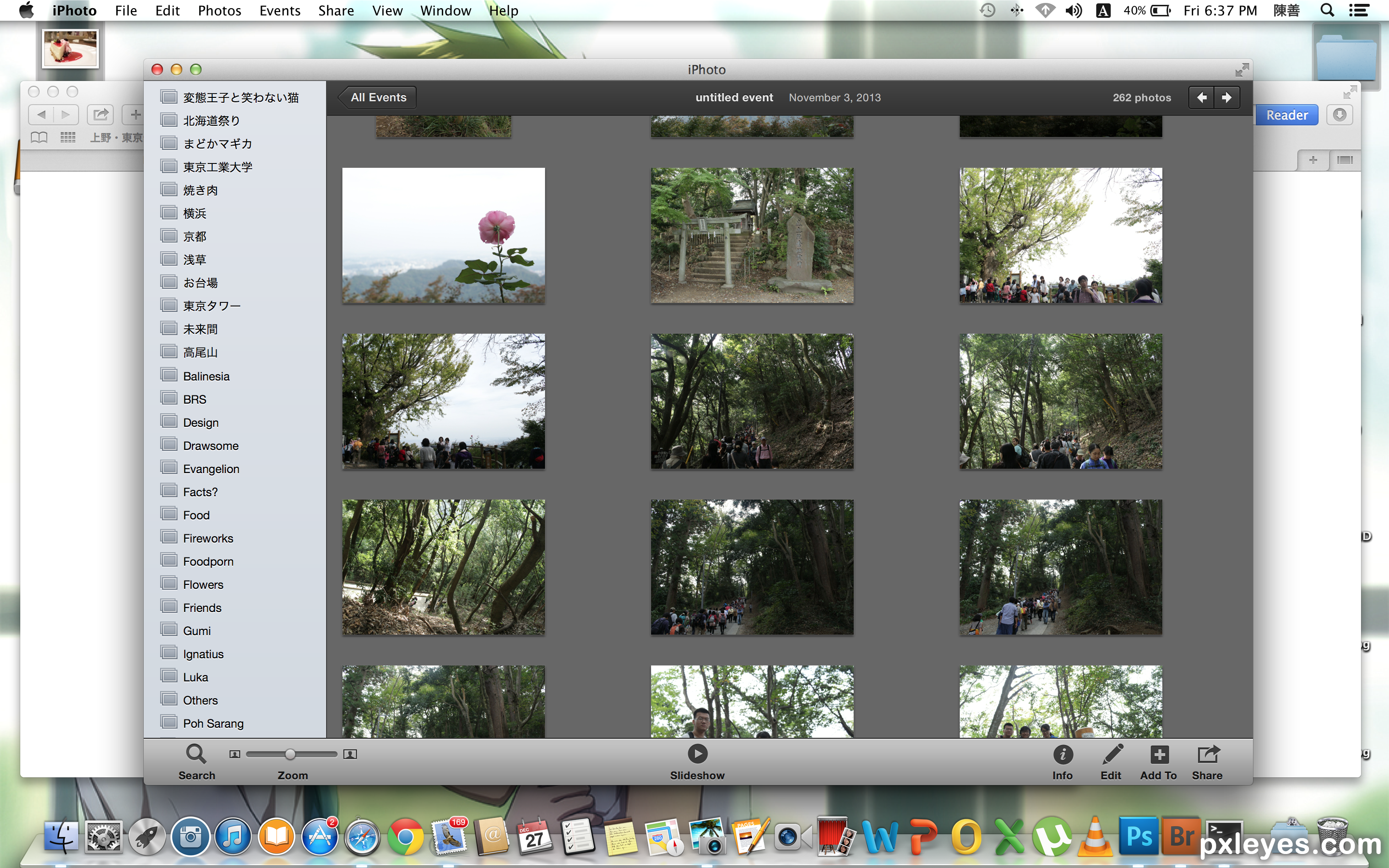This screenshot has width=1389, height=868.
Task: Open the Add To menu
Action: (x=1159, y=762)
